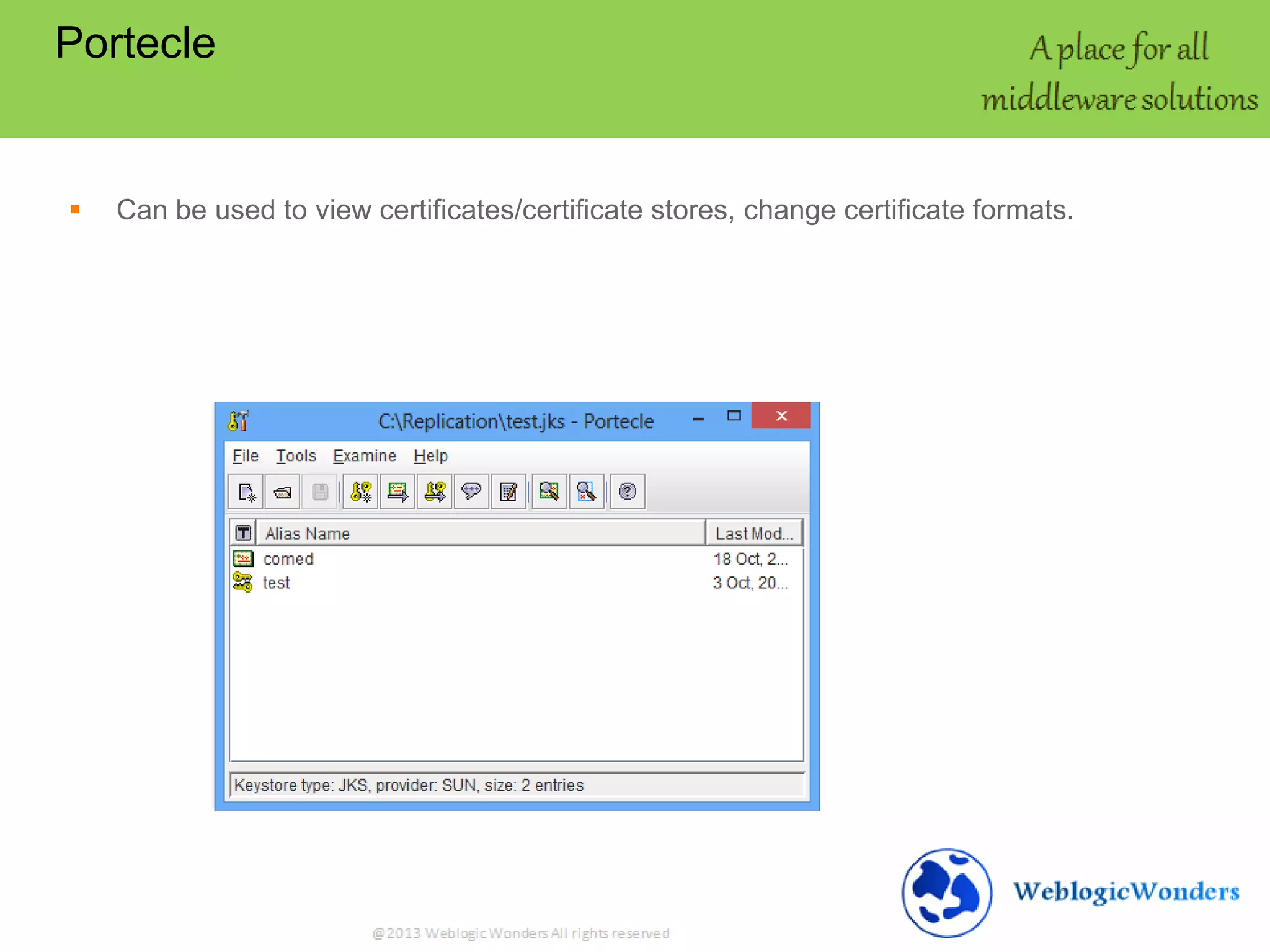Click the Examine CRL magnifier icon

[586, 492]
